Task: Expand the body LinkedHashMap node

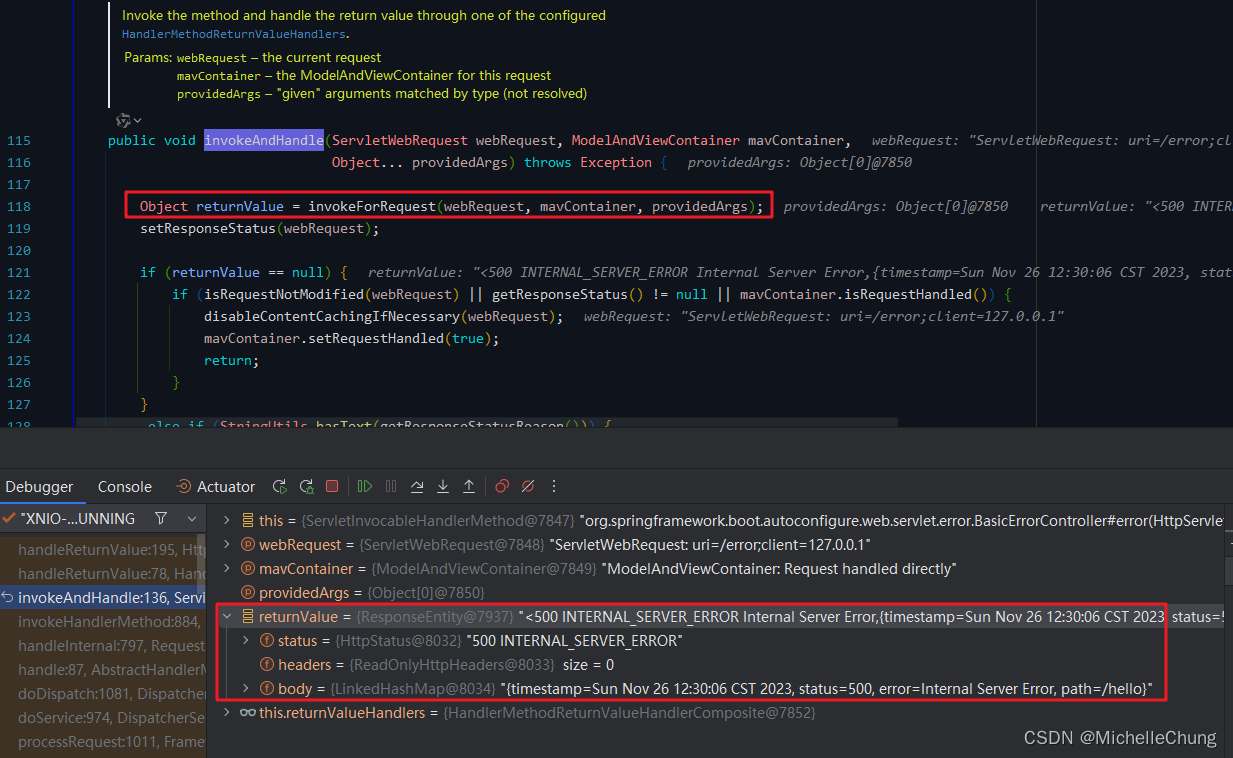Action: (x=246, y=689)
